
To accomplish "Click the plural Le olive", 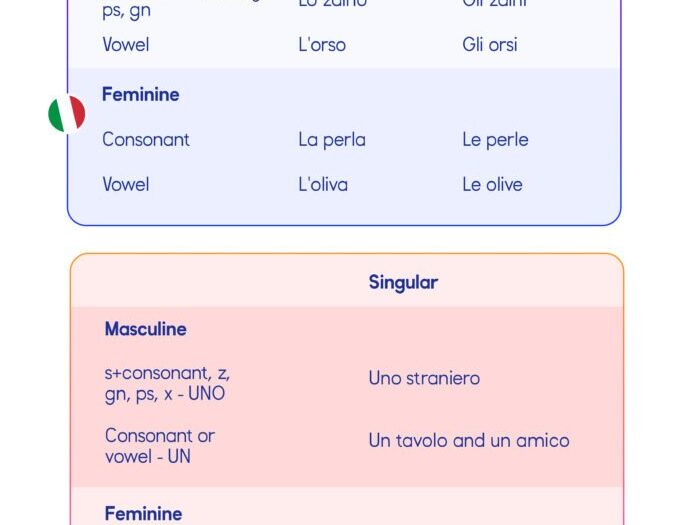I will coord(492,184).
